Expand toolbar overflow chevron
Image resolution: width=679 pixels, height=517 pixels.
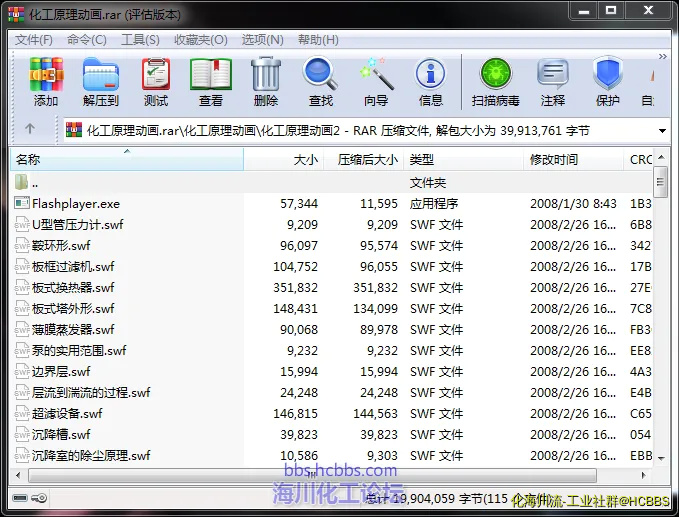tap(663, 56)
